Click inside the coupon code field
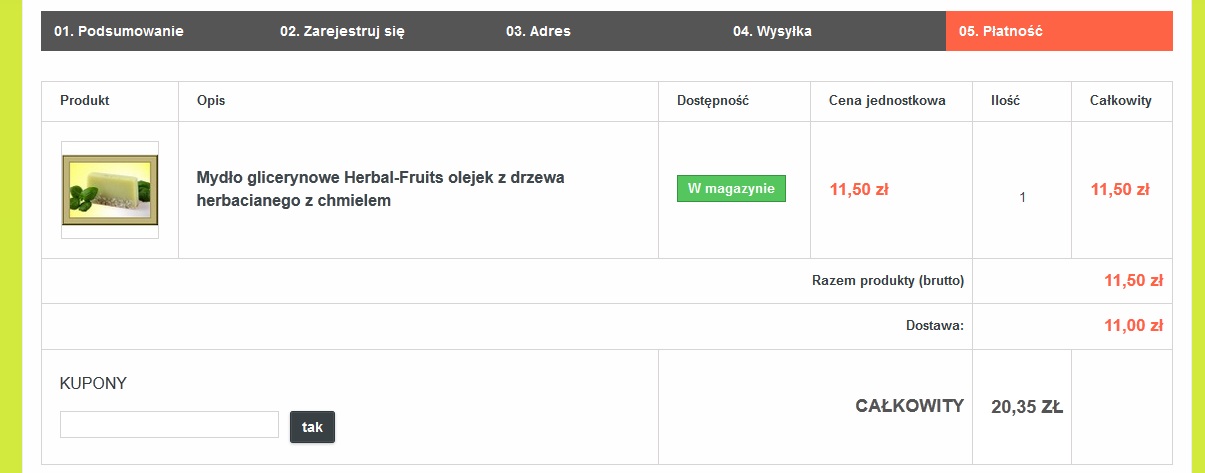 pyautogui.click(x=169, y=425)
